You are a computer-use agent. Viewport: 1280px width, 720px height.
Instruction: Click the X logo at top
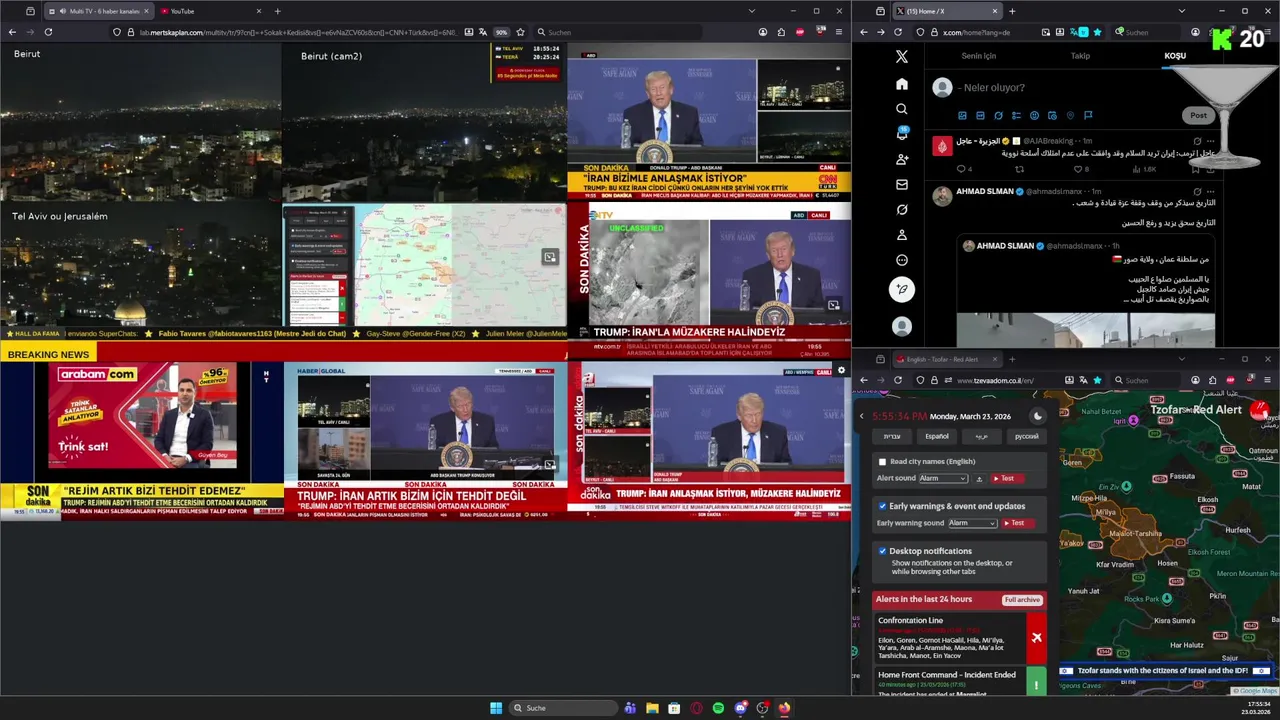(902, 57)
